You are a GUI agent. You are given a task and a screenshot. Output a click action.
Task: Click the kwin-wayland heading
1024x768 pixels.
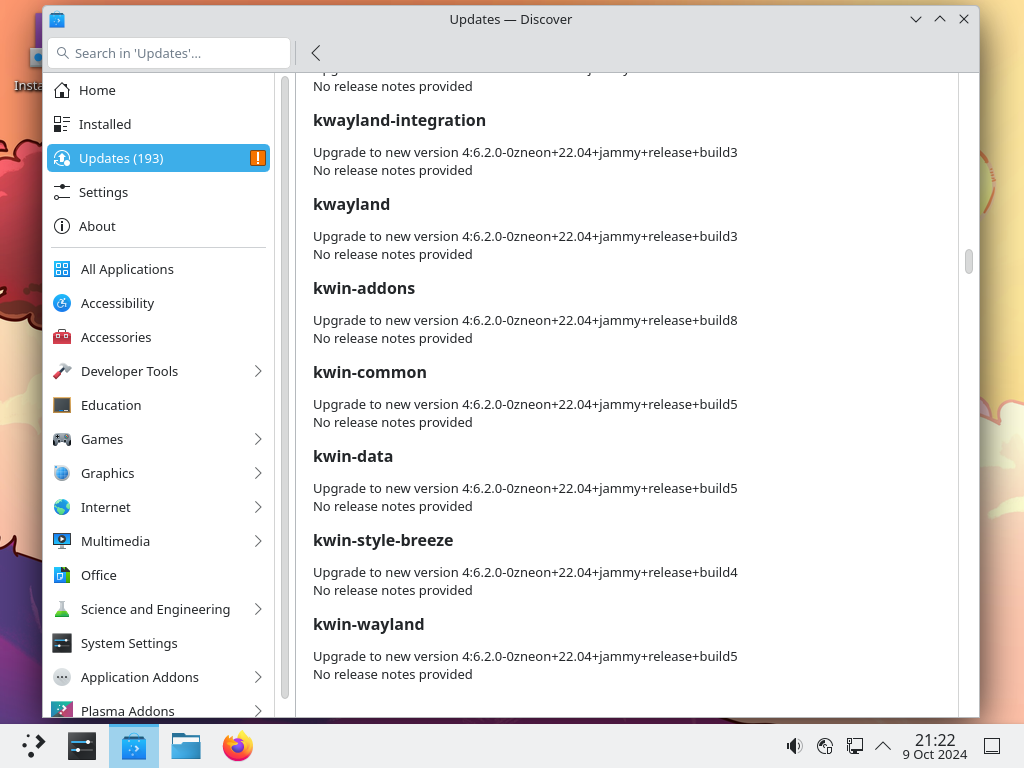pyautogui.click(x=368, y=624)
